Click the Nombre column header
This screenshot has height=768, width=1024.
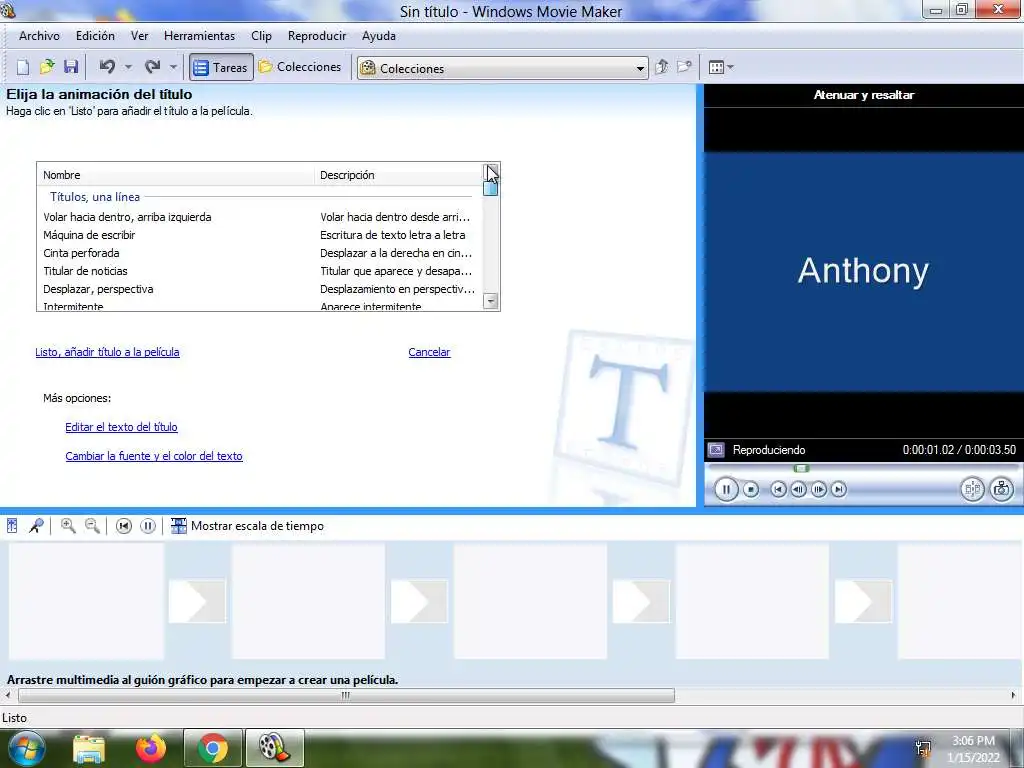176,175
